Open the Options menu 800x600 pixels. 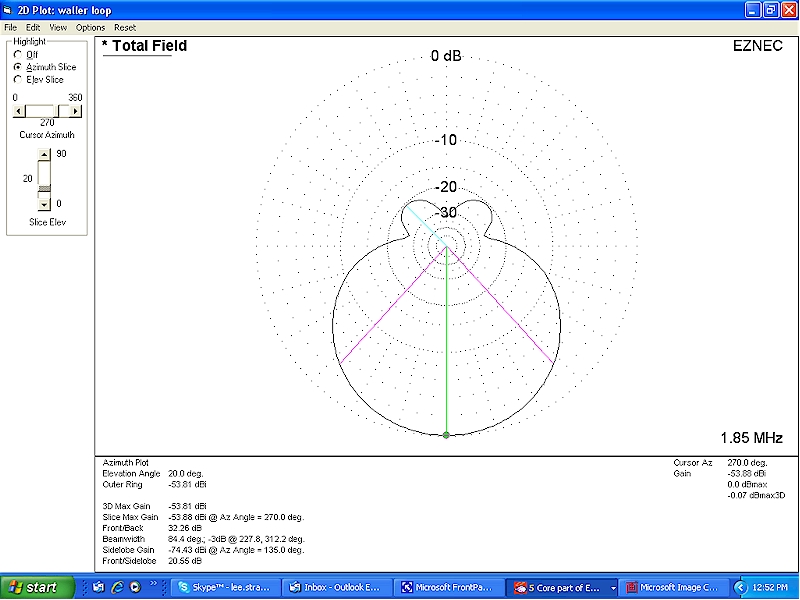pyautogui.click(x=90, y=27)
